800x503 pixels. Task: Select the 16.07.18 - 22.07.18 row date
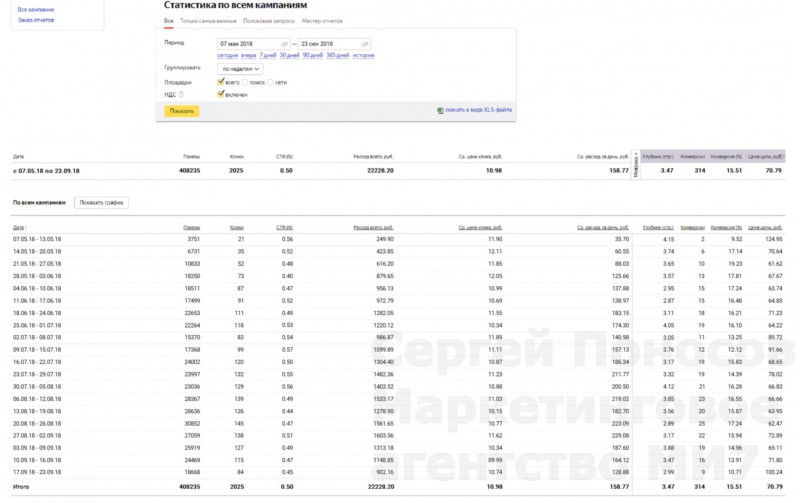point(37,362)
